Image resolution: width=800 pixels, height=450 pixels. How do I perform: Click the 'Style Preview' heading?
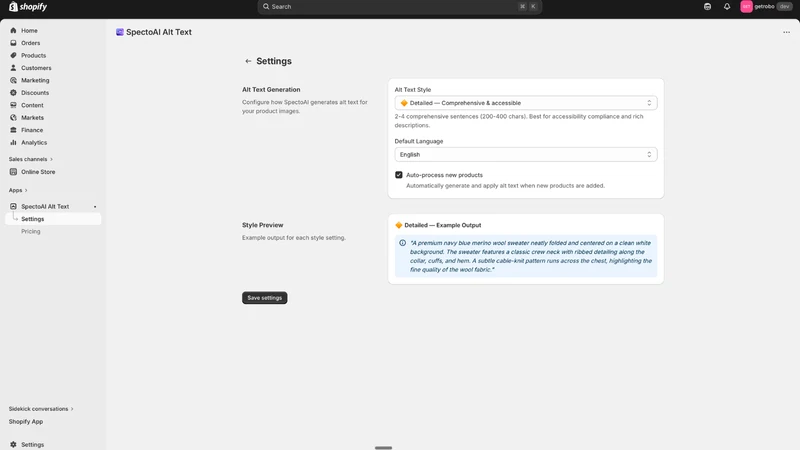[262, 225]
